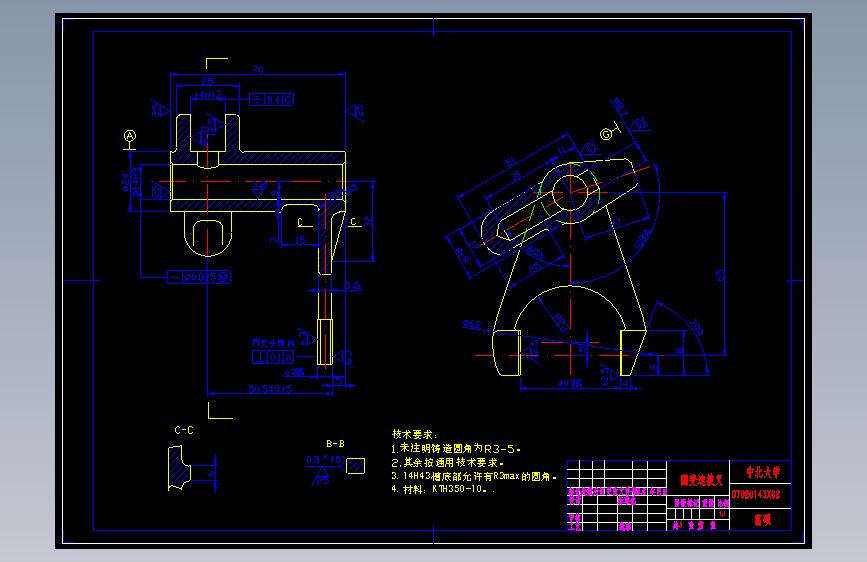The height and width of the screenshot is (562, 867).
Task: Select the red part name in the title block
Action: [x=701, y=480]
